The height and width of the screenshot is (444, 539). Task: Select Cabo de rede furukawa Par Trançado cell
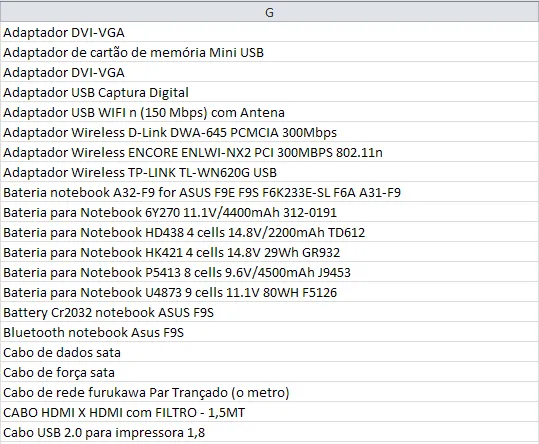click(x=270, y=392)
